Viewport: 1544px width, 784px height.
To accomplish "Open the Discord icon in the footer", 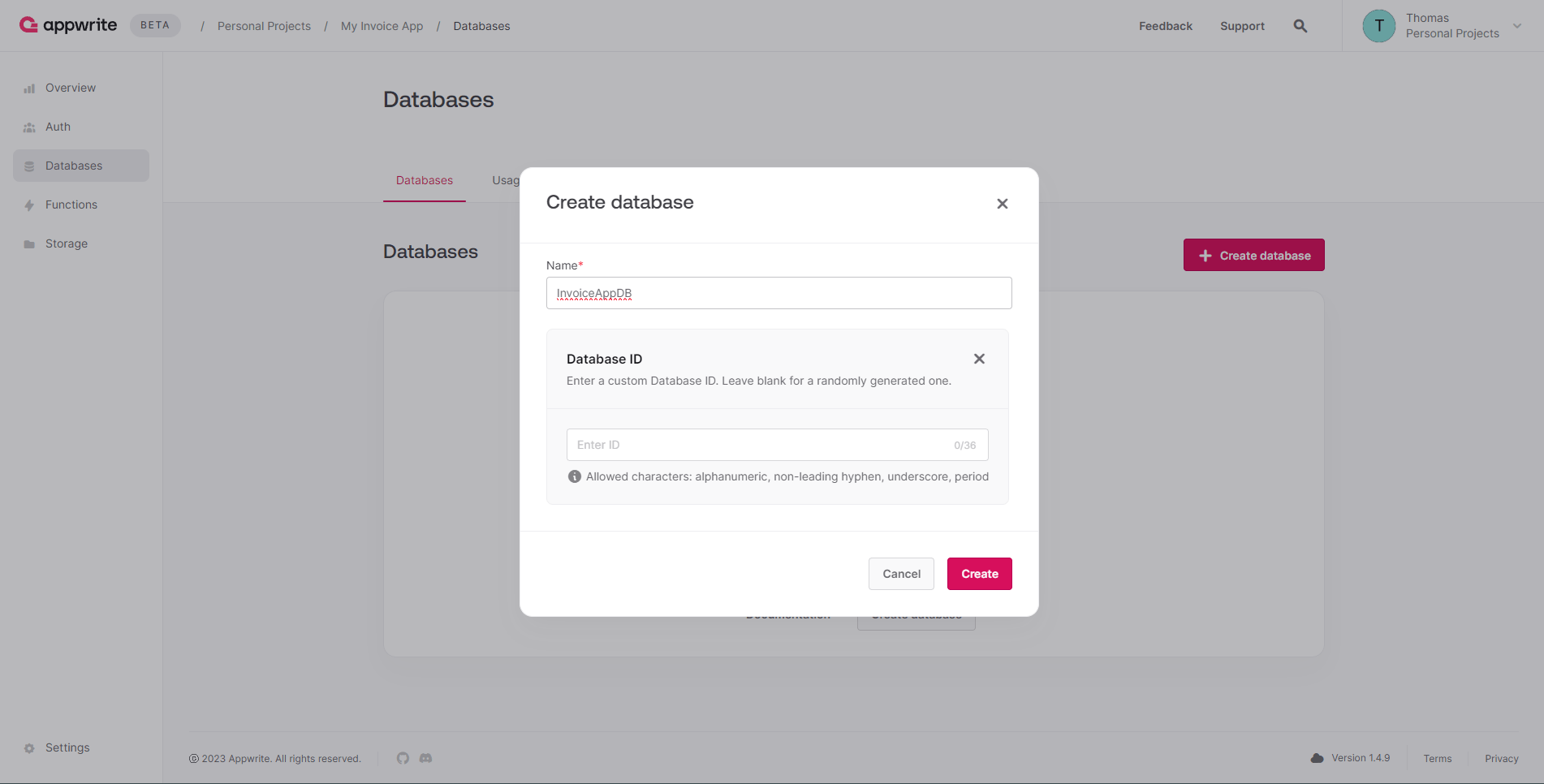I will coord(425,758).
